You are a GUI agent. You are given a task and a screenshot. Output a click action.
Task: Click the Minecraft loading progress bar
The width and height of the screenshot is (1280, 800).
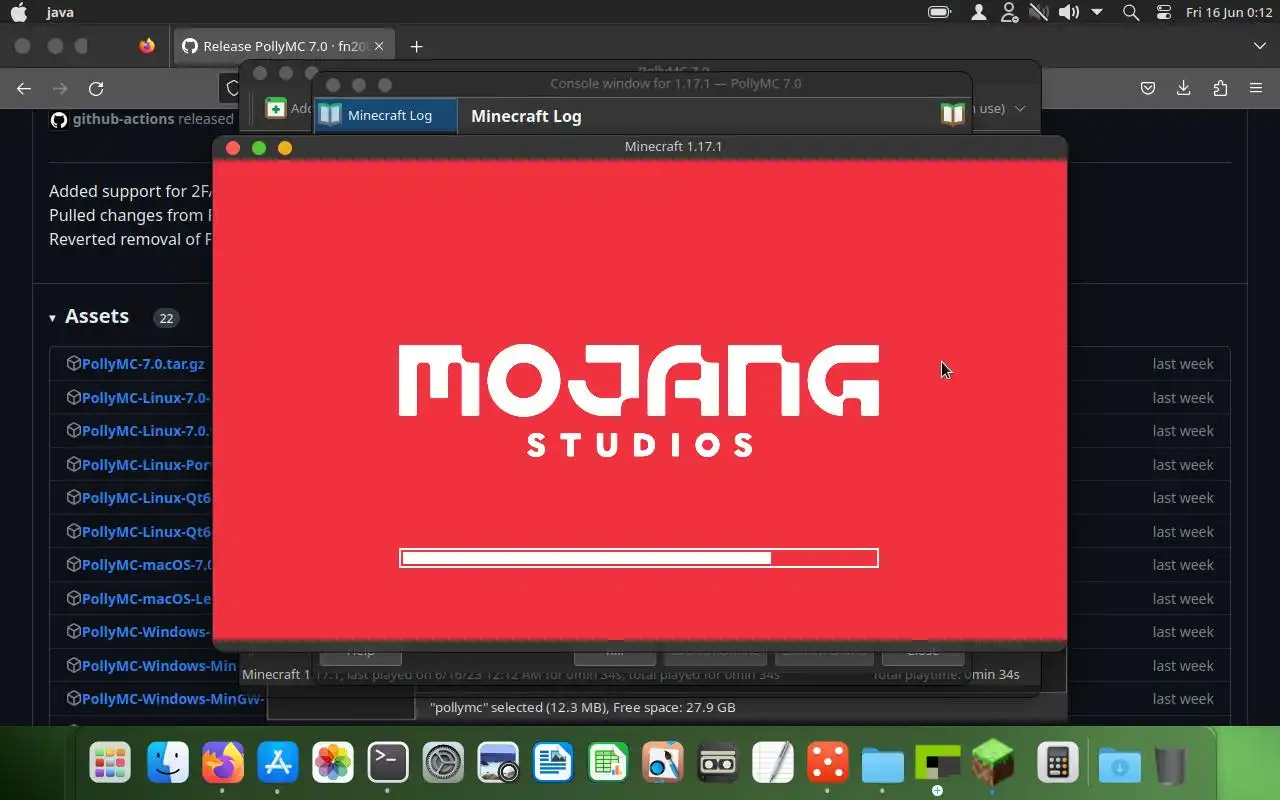pyautogui.click(x=639, y=558)
